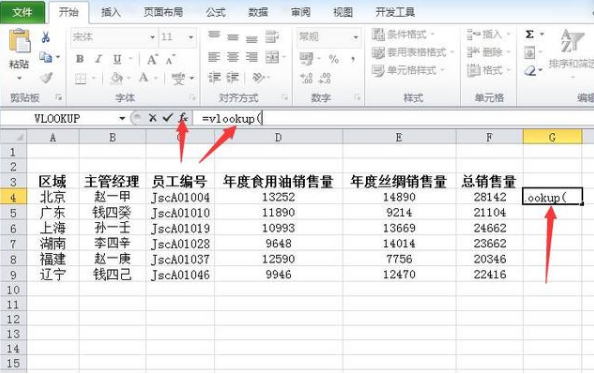The height and width of the screenshot is (374, 594).
Task: Decrease font size with small A icon
Action: (x=170, y=59)
